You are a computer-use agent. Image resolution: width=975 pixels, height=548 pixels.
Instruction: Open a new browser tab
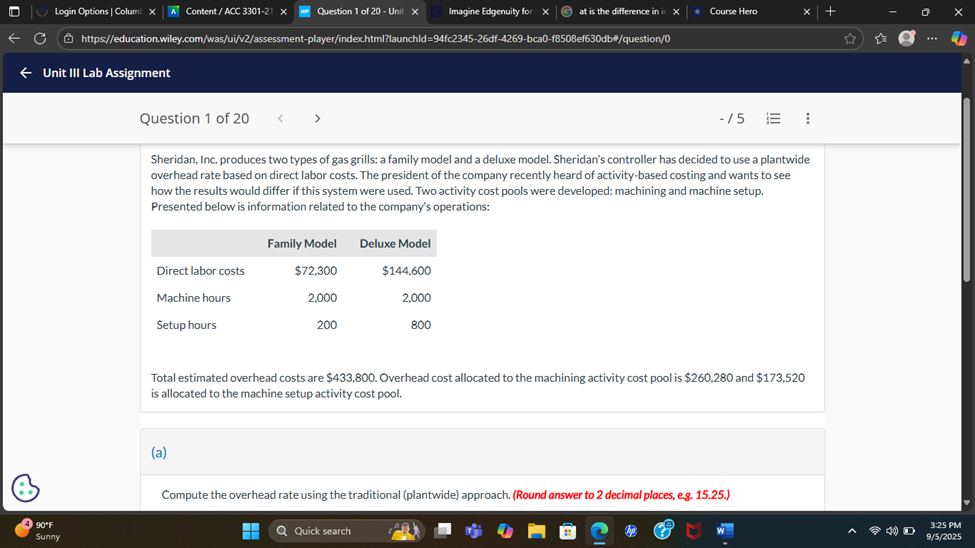coord(830,11)
